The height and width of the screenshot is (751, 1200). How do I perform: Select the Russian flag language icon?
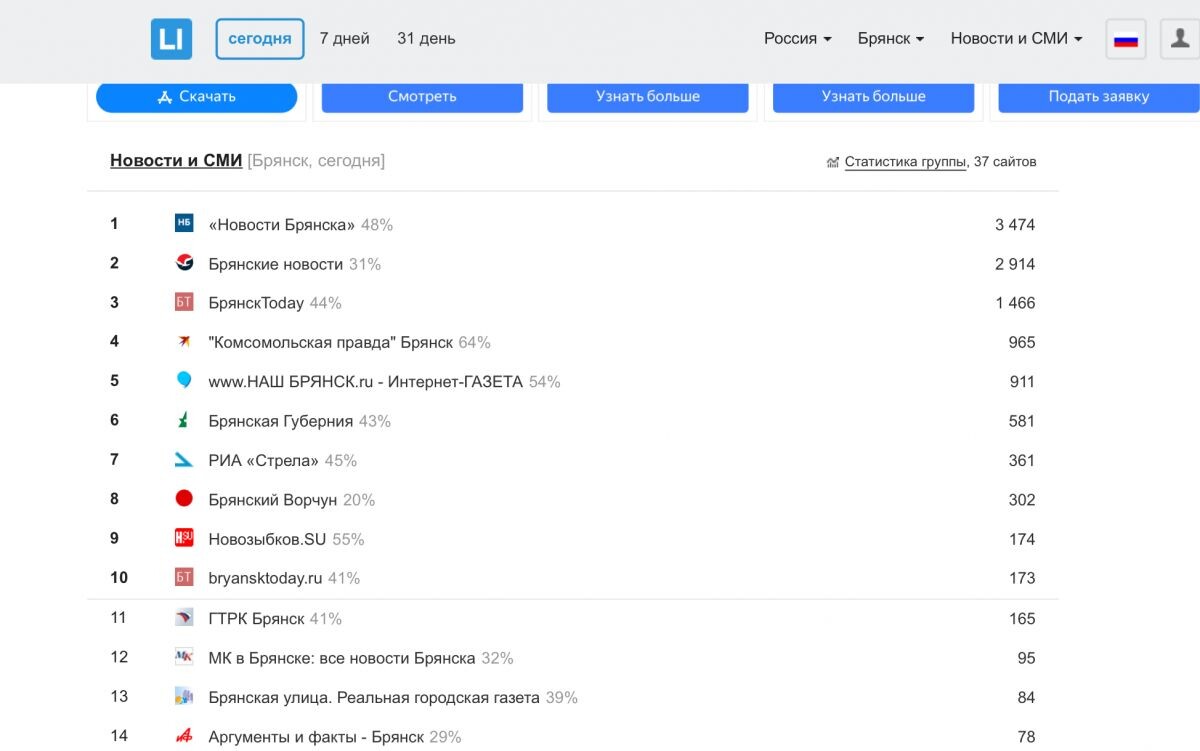[1126, 39]
